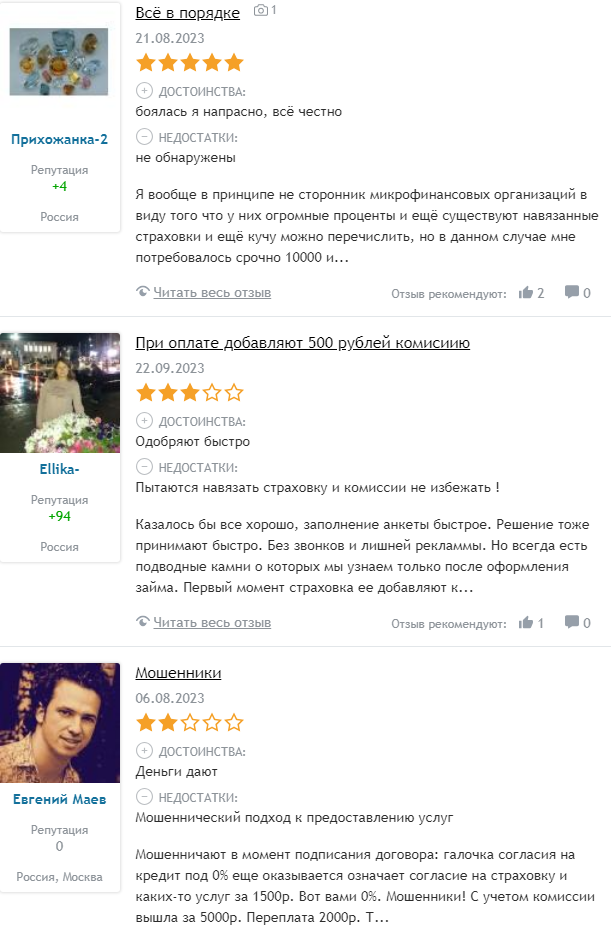This screenshot has height=925, width=611.
Task: Click the camera photo icon beside Всё в порядке
Action: 261,10
